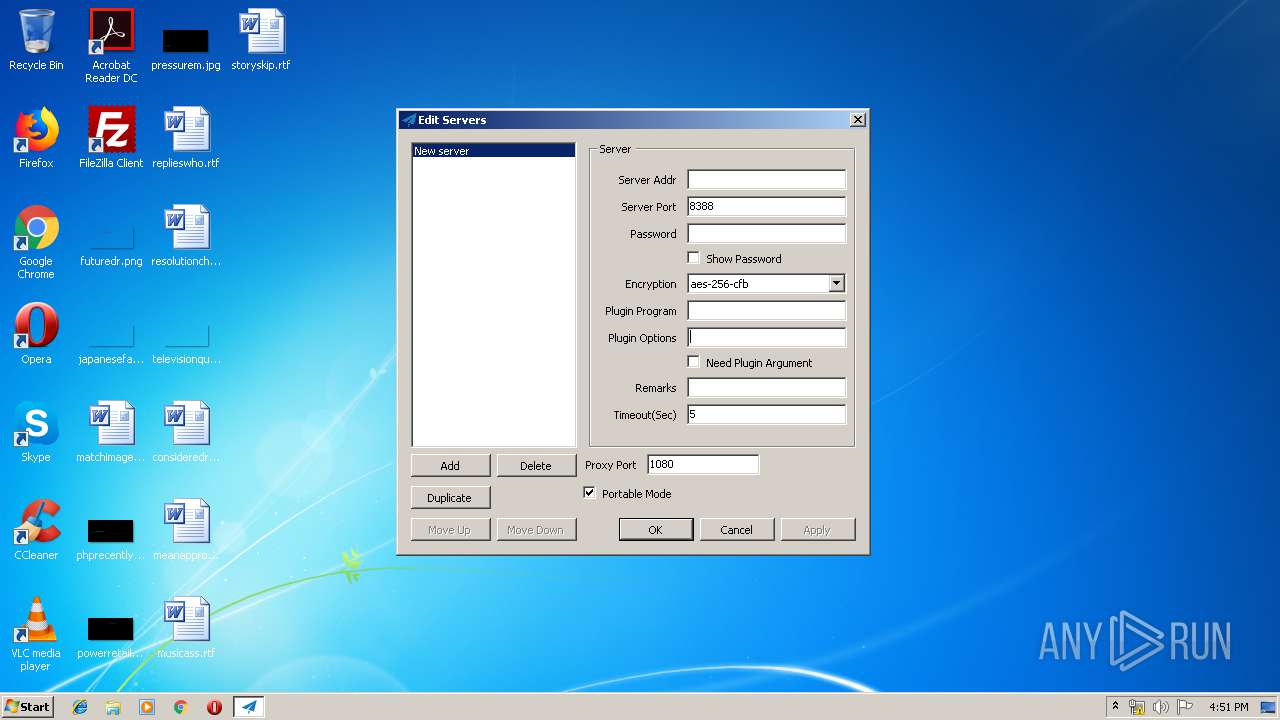Viewport: 1280px width, 720px height.
Task: Click the taskbar clock 4:51 PM
Action: point(1228,707)
